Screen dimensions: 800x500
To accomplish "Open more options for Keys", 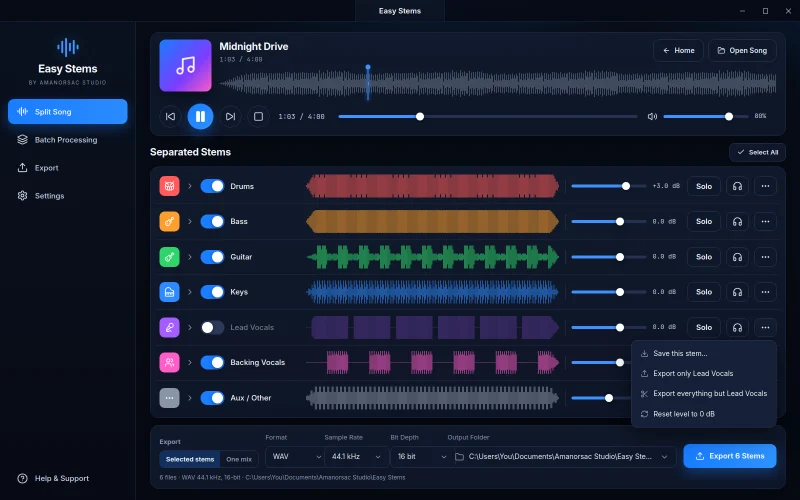I will 765,292.
